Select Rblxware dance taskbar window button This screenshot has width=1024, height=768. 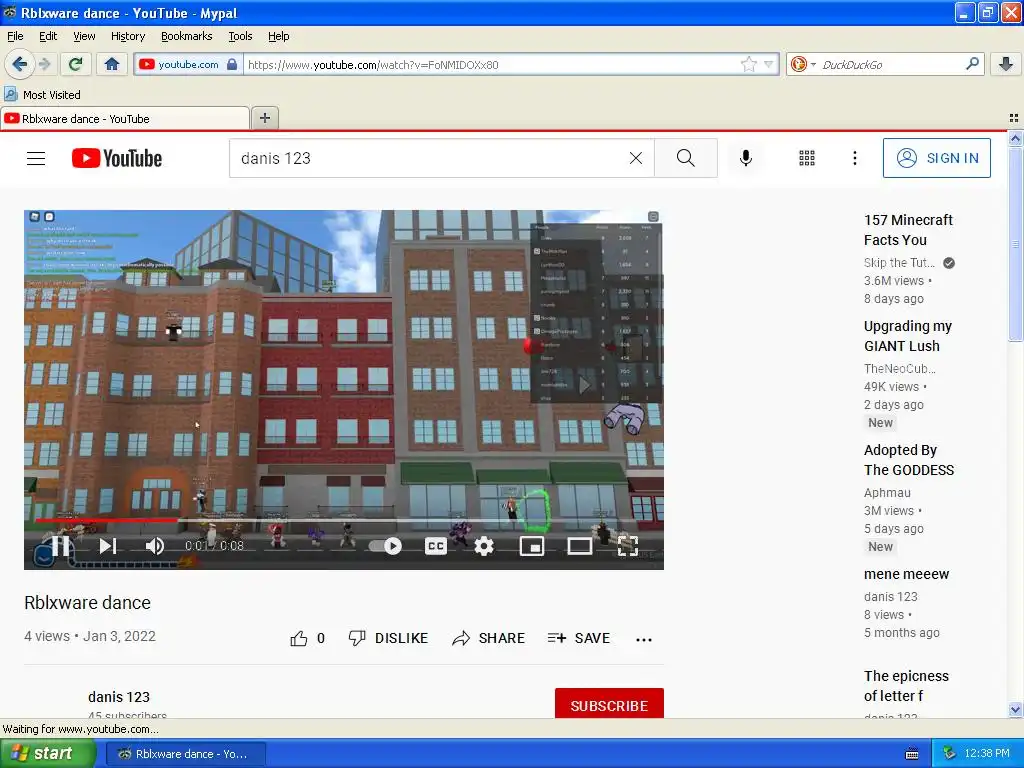pos(185,754)
